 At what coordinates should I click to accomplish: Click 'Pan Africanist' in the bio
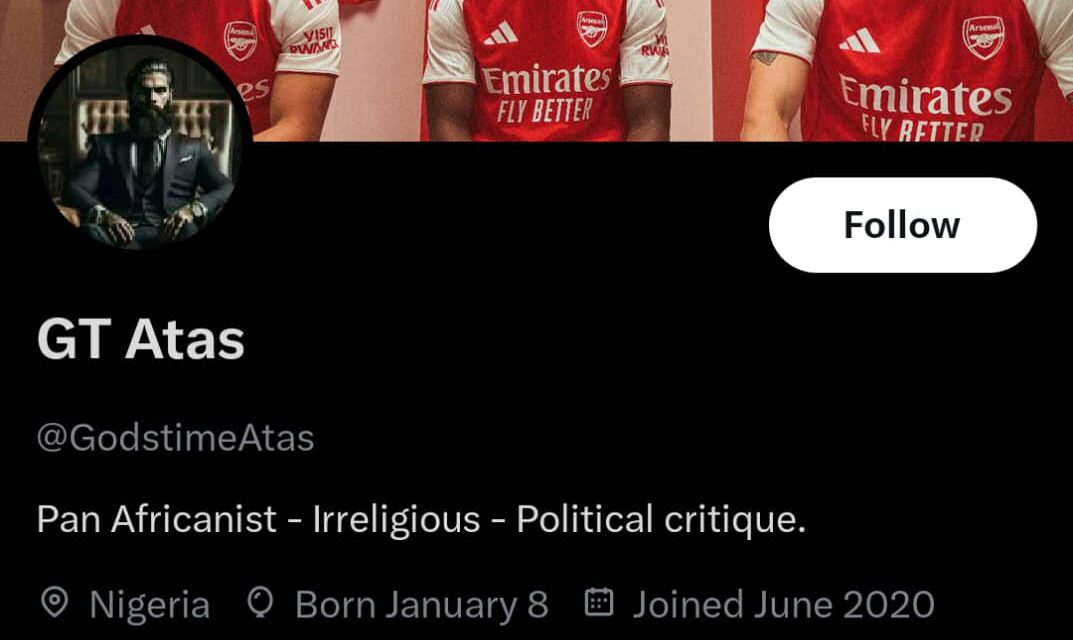(156, 520)
